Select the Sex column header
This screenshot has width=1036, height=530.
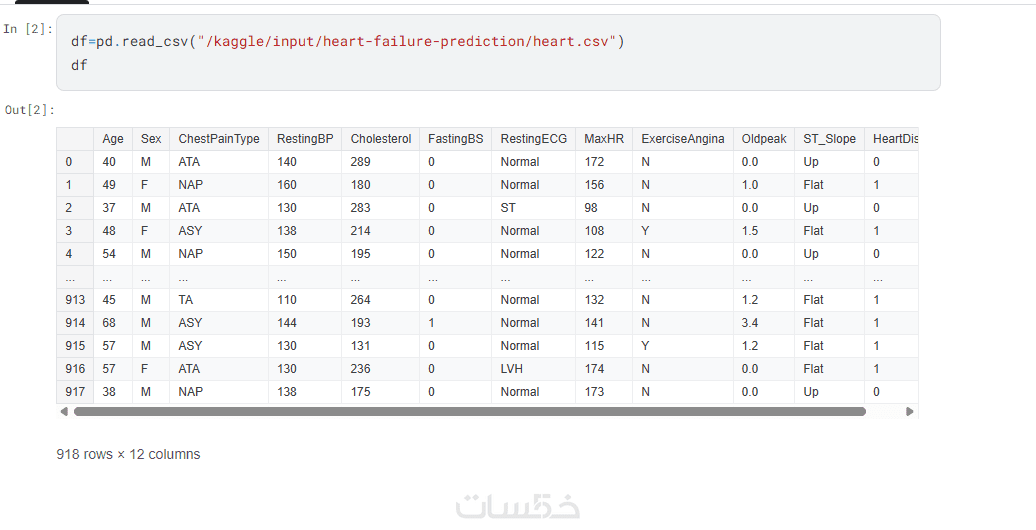(x=151, y=139)
